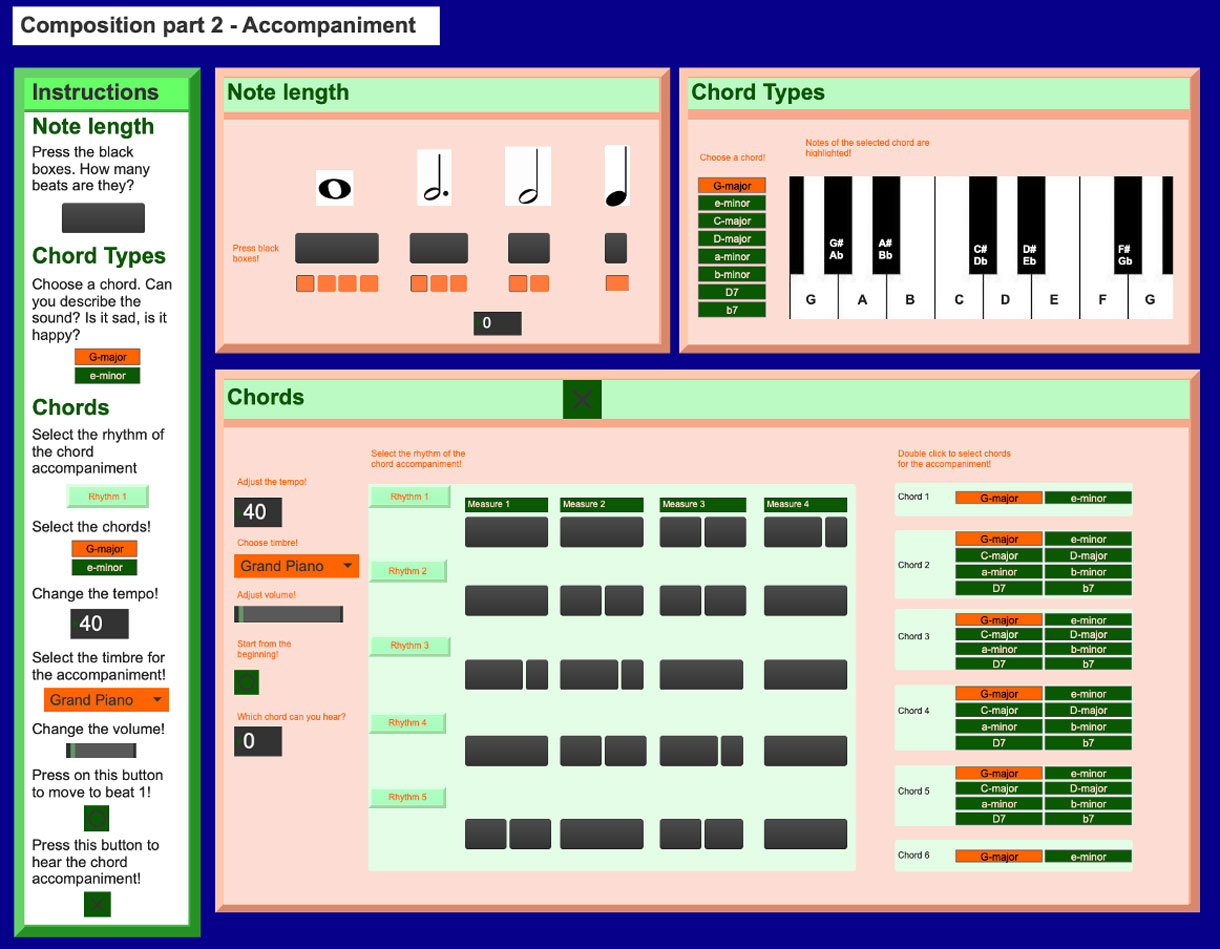This screenshot has width=1220, height=949.
Task: Open the timbre dropdown in the Instructions sidebar
Action: [x=106, y=699]
